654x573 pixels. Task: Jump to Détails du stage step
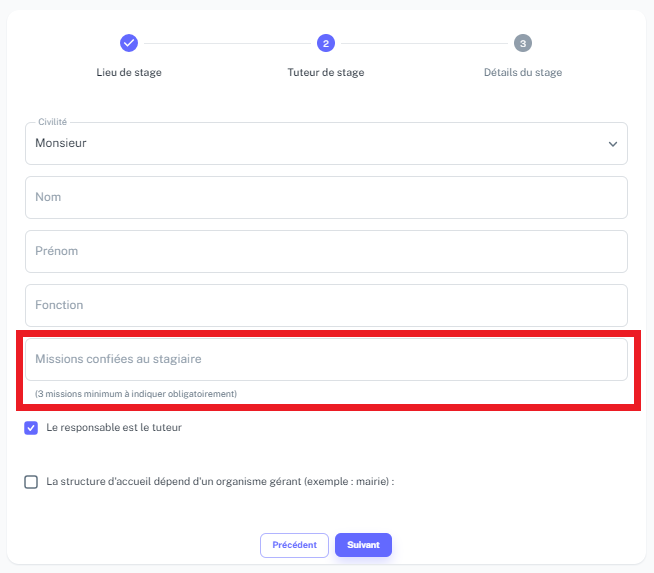pyautogui.click(x=523, y=73)
